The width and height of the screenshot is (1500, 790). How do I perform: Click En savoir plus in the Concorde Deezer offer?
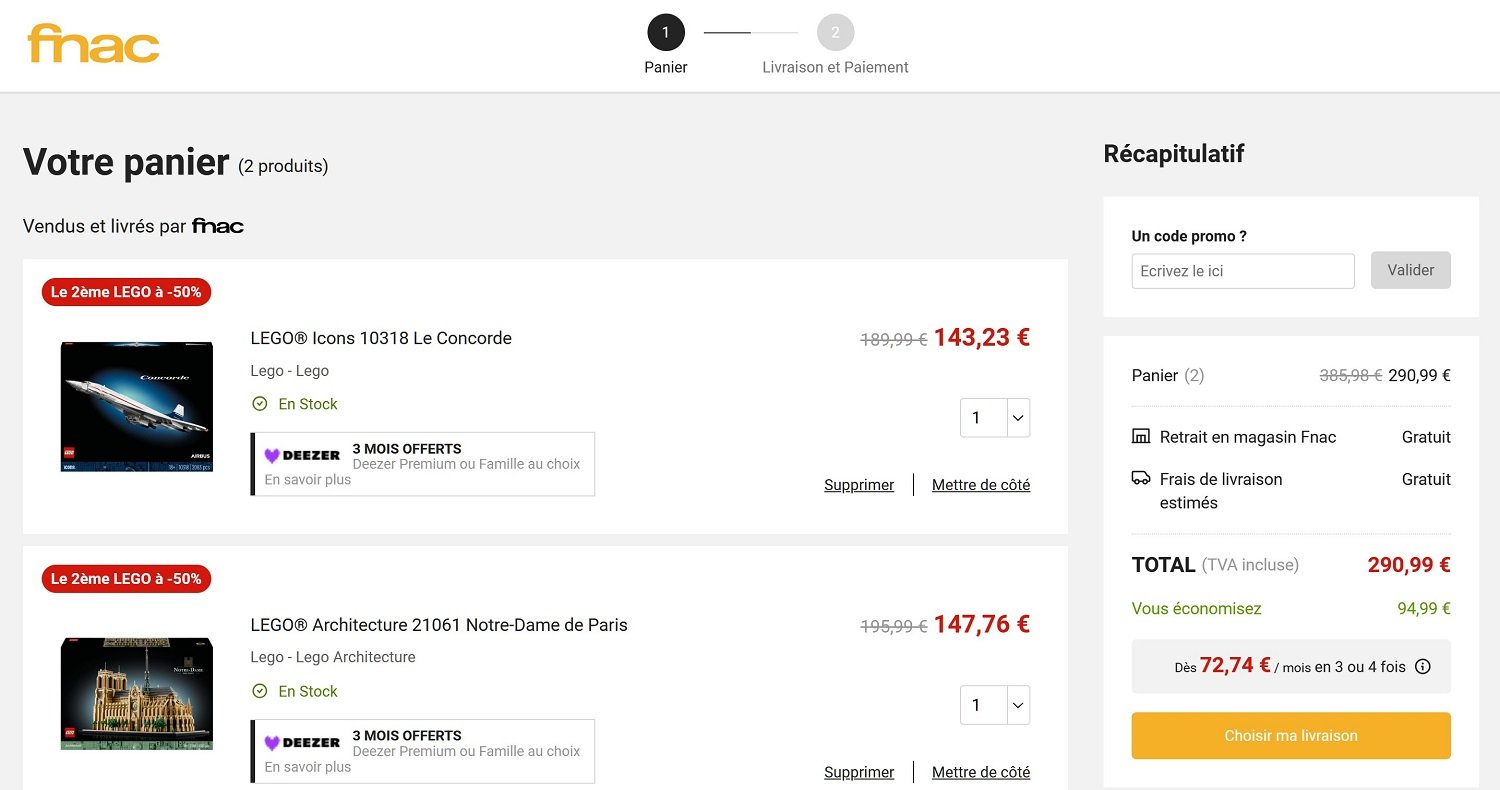pos(308,480)
